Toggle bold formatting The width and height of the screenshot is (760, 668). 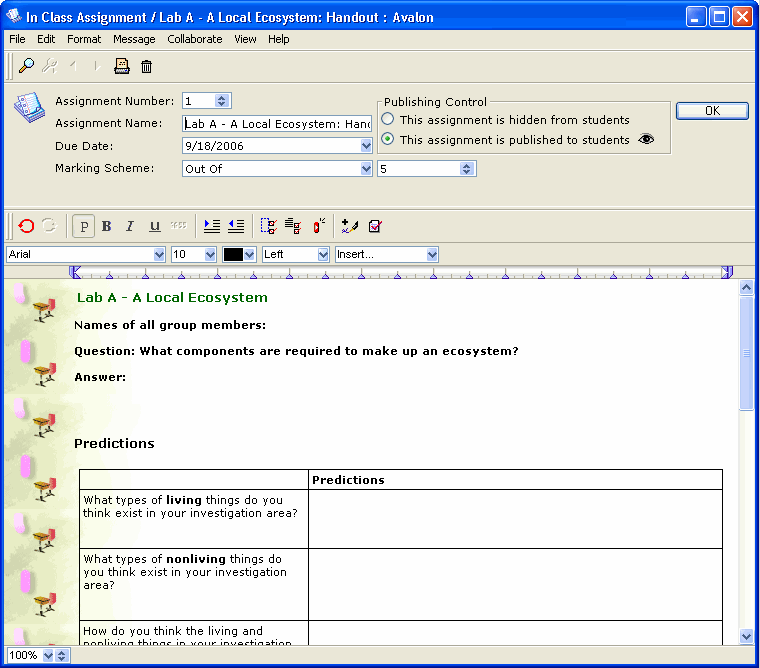(x=107, y=226)
